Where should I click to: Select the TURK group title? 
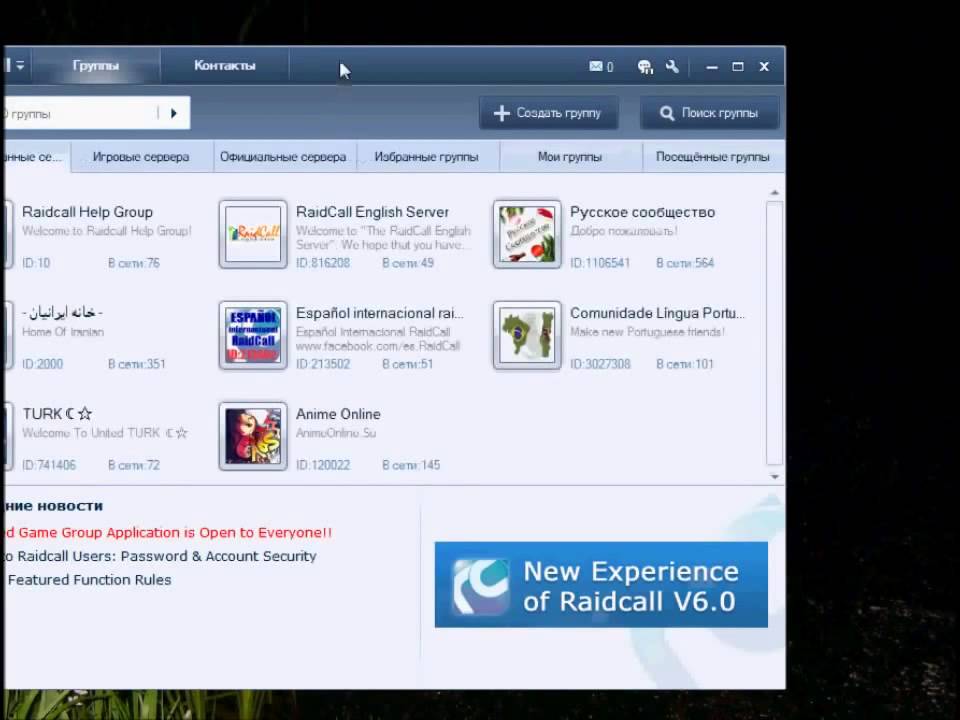(57, 414)
